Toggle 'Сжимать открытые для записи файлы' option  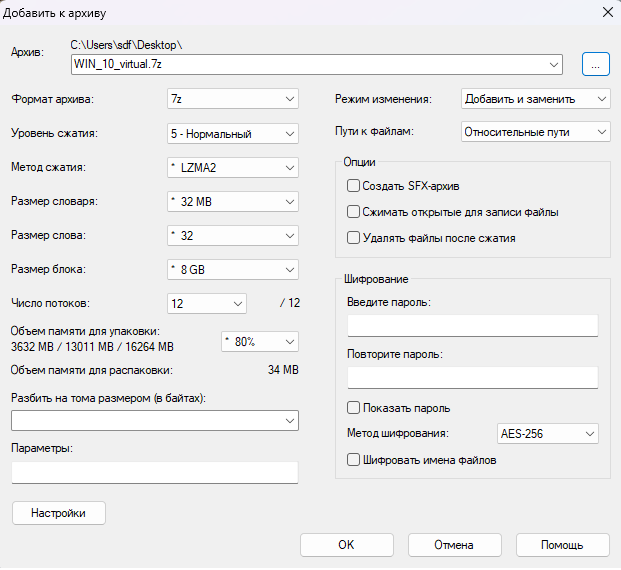pyautogui.click(x=353, y=212)
